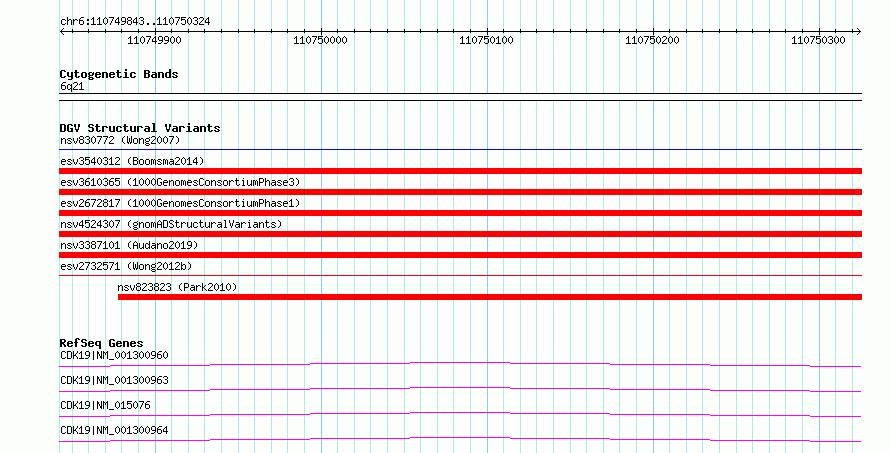This screenshot has width=890, height=453.
Task: Open variant esv3610365 (1000GenomesConsortiumPhase3)
Action: tap(180, 182)
